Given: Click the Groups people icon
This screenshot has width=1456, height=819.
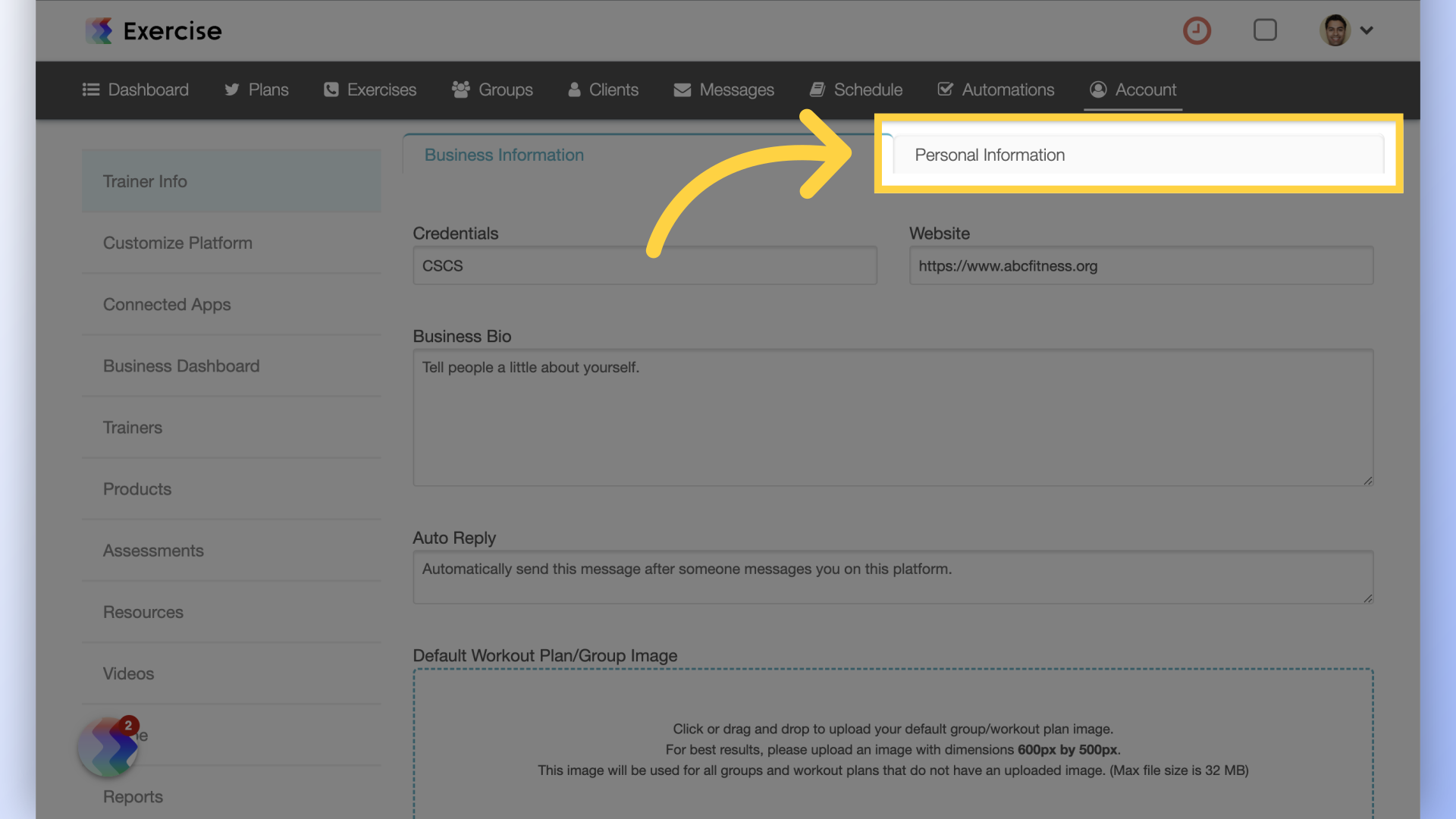Looking at the screenshot, I should (460, 89).
